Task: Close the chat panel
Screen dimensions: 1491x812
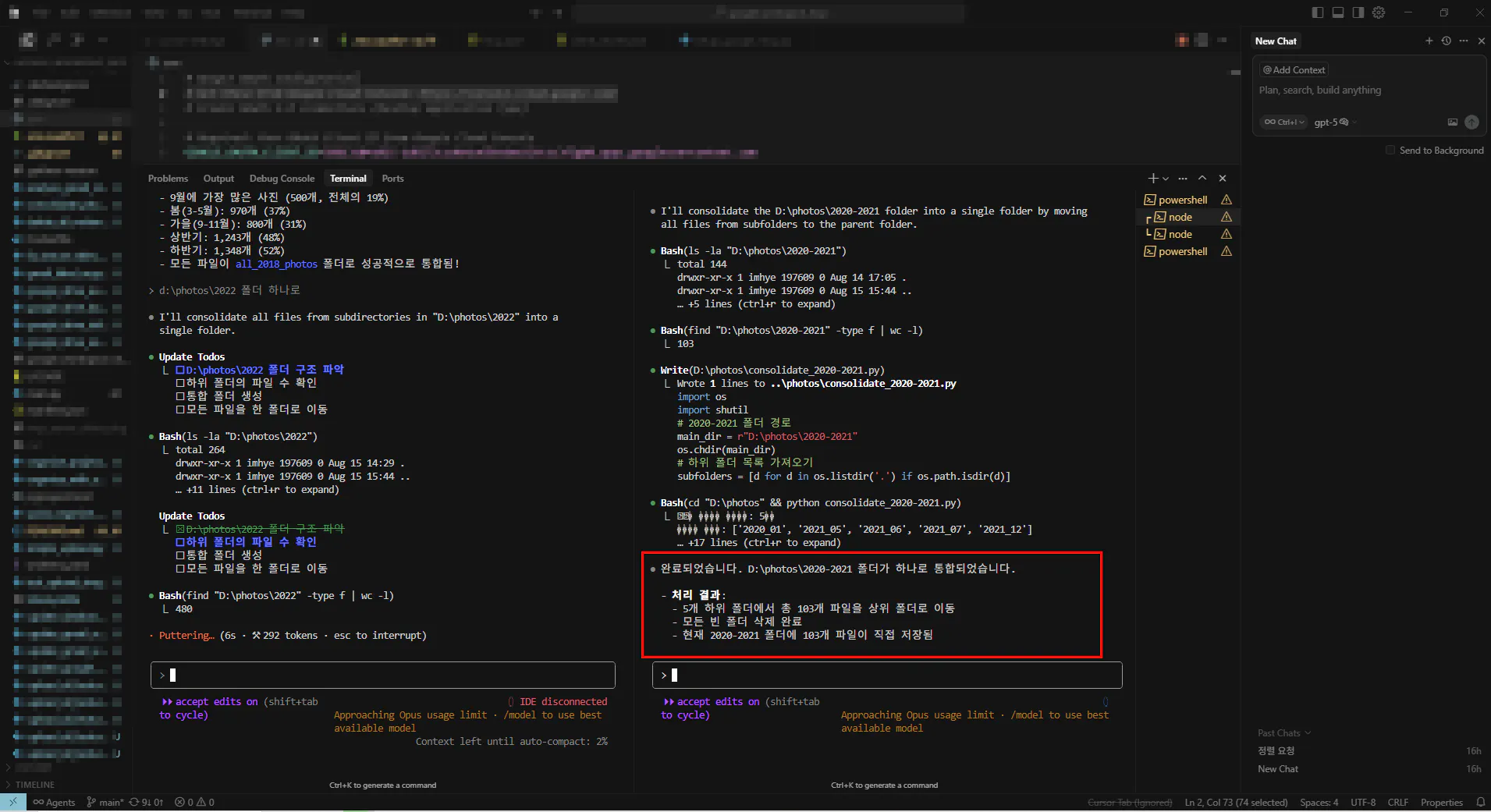Action: 1482,41
